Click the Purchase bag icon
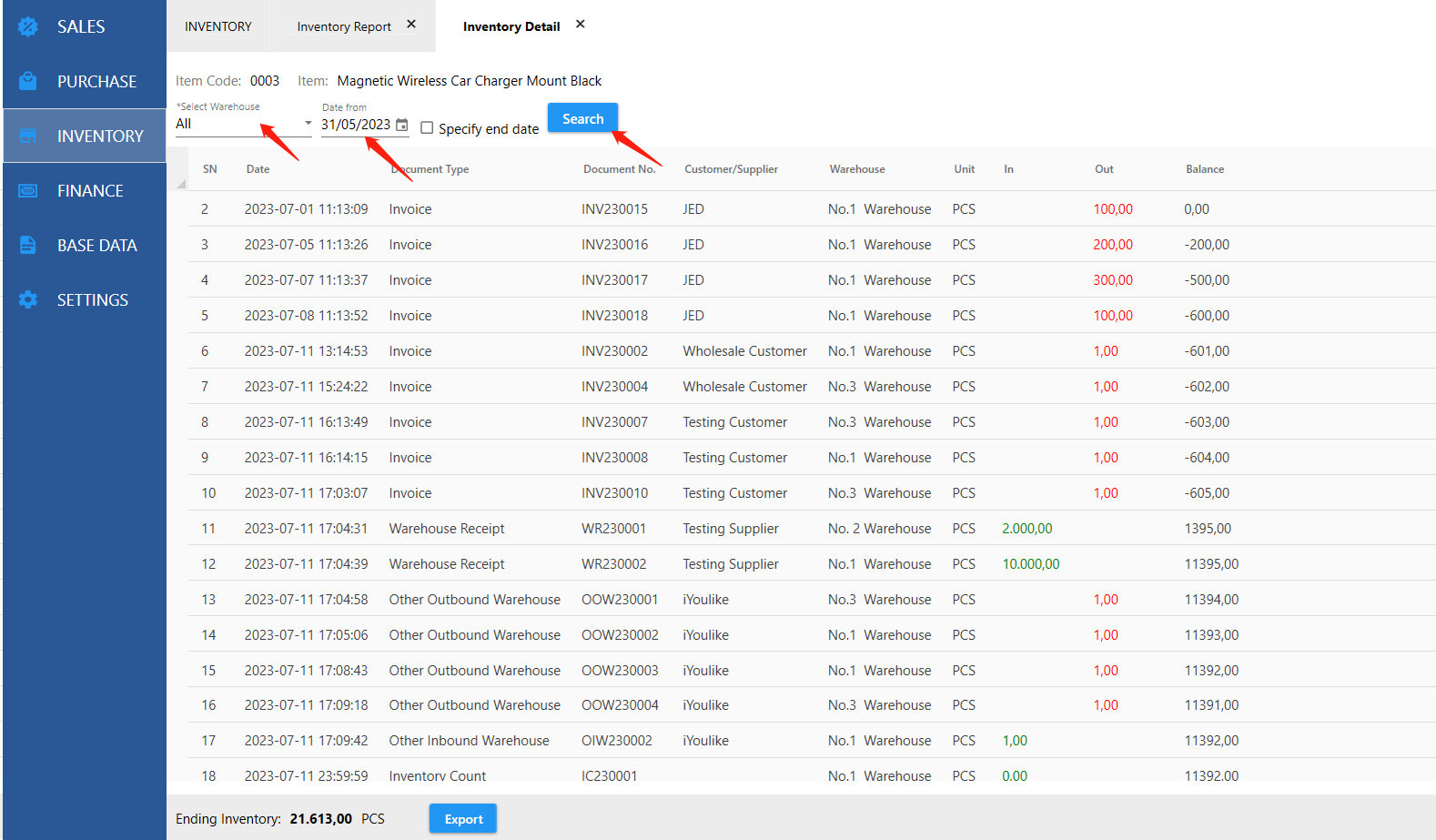 (x=28, y=81)
